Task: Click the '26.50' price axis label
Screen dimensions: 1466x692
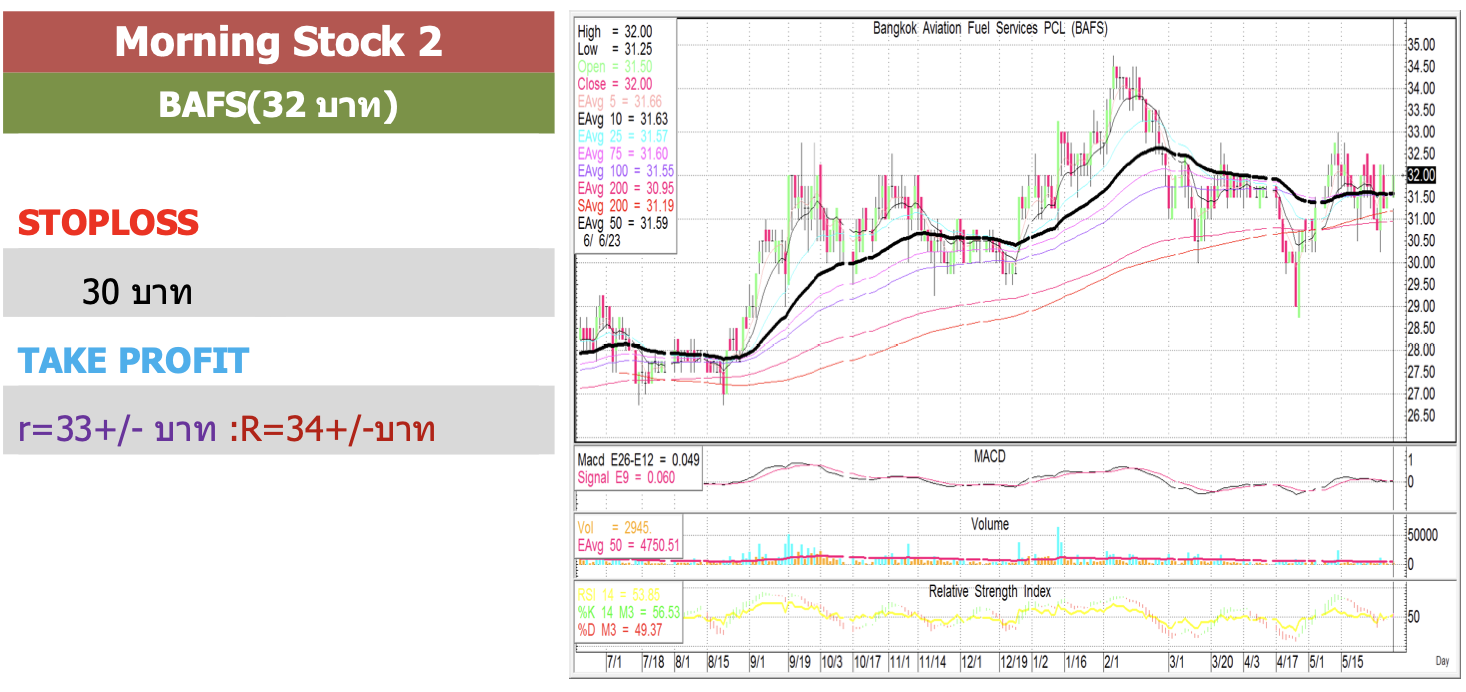Action: tap(1421, 416)
